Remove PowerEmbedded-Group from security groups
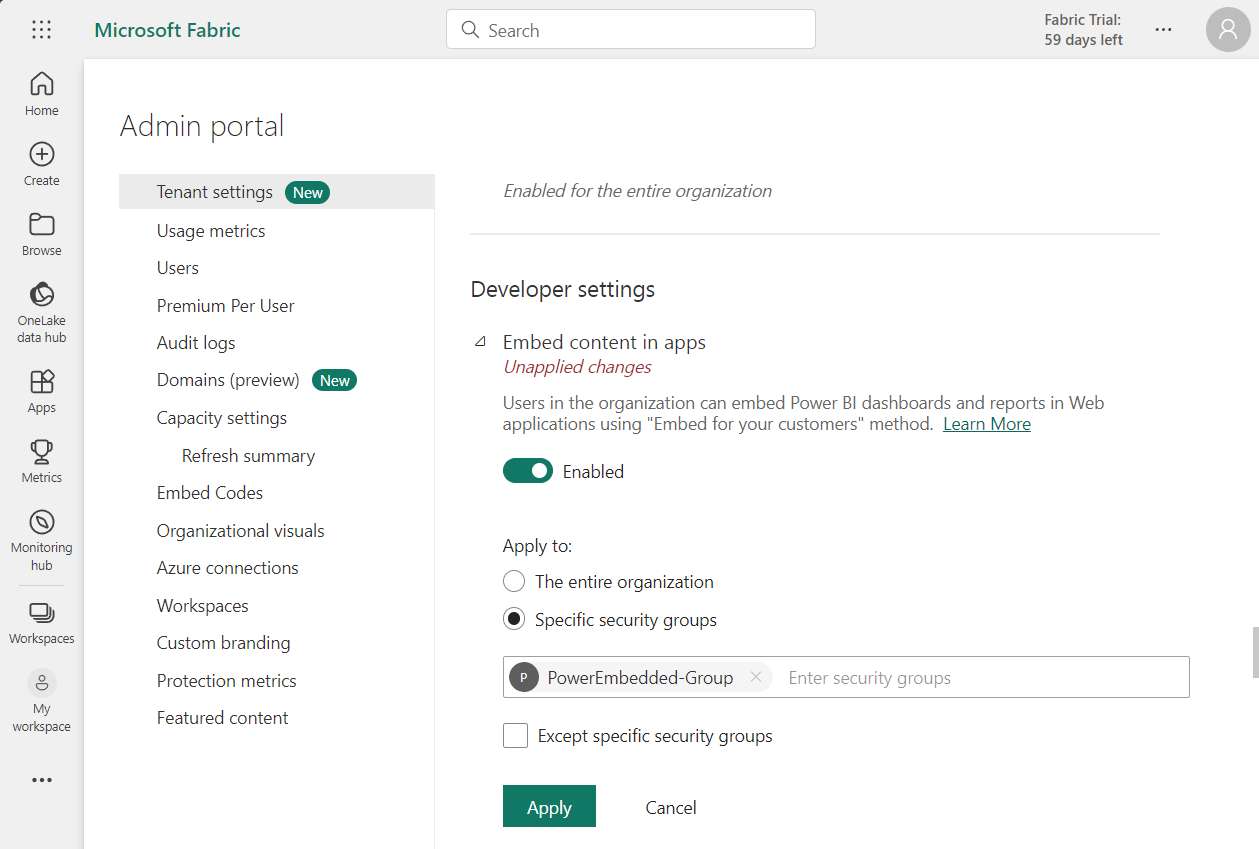This screenshot has height=849, width=1259. point(756,677)
